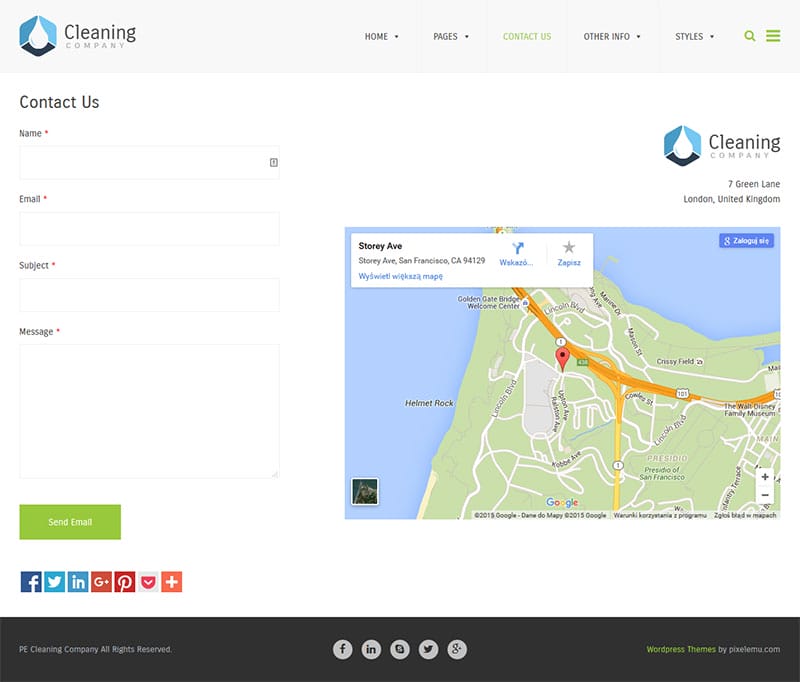Image resolution: width=800 pixels, height=682 pixels.
Task: Share page via Twitter square icon
Action: [54, 582]
